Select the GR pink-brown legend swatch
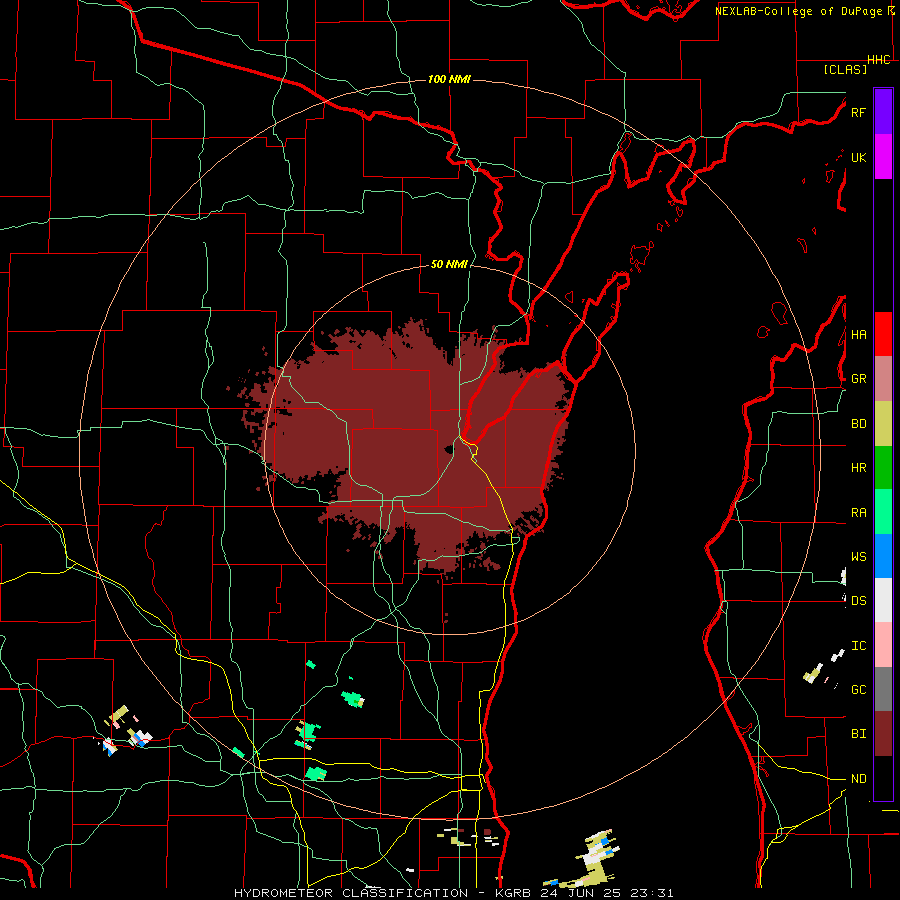Image resolution: width=900 pixels, height=900 pixels. click(883, 378)
